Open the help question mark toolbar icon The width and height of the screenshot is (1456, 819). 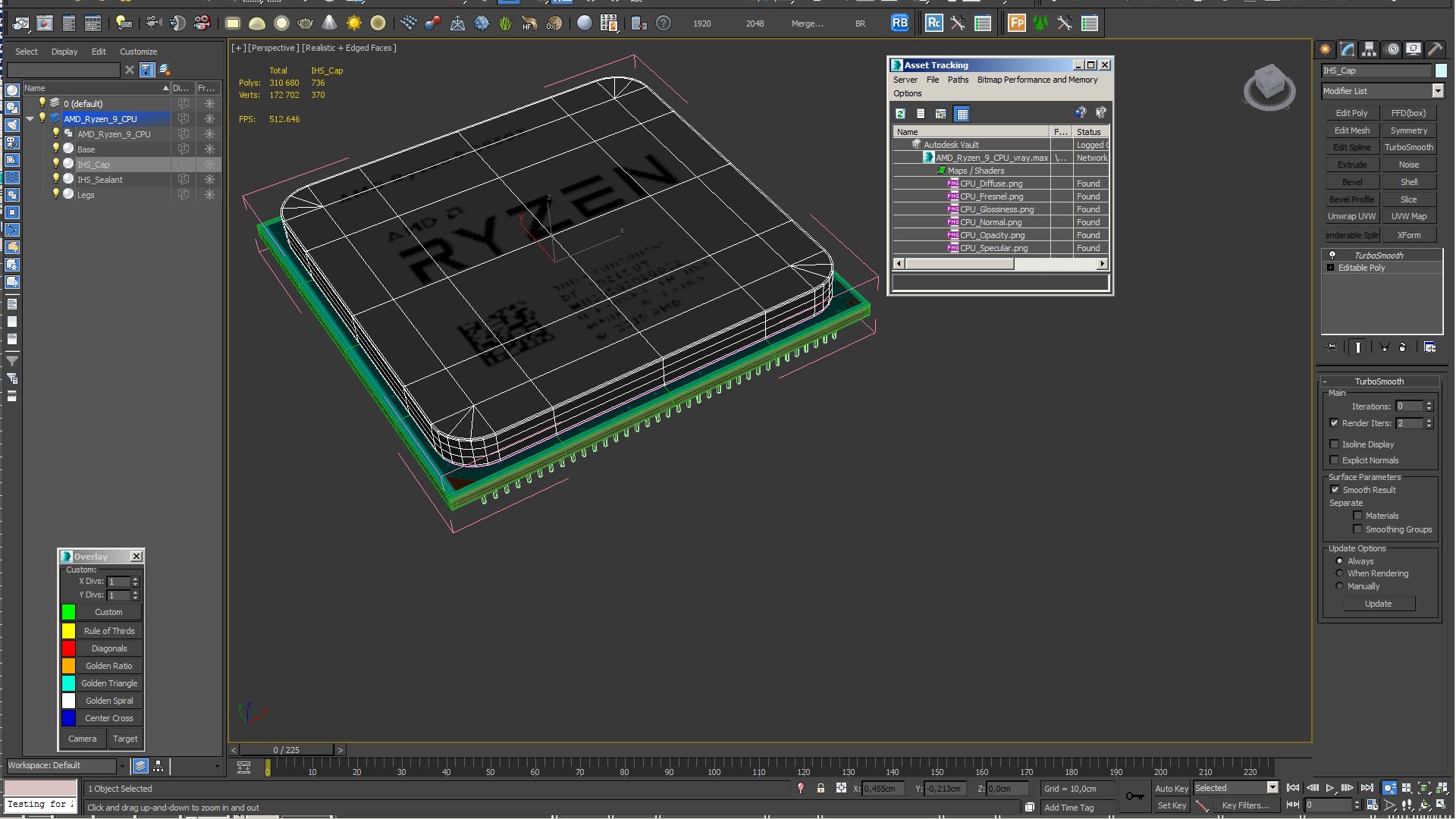pyautogui.click(x=664, y=24)
